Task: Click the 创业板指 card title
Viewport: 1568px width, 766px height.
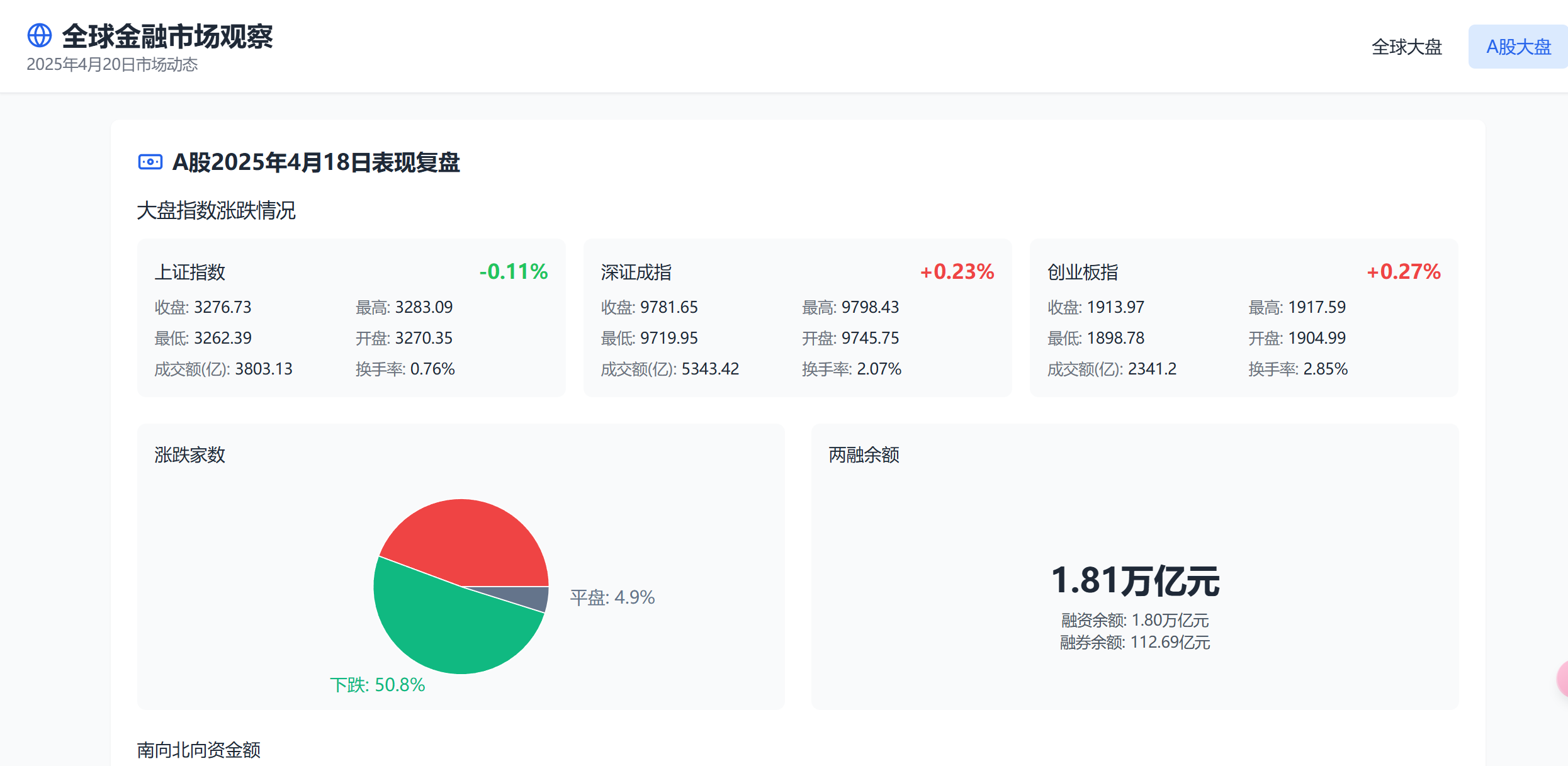Action: [x=1082, y=272]
